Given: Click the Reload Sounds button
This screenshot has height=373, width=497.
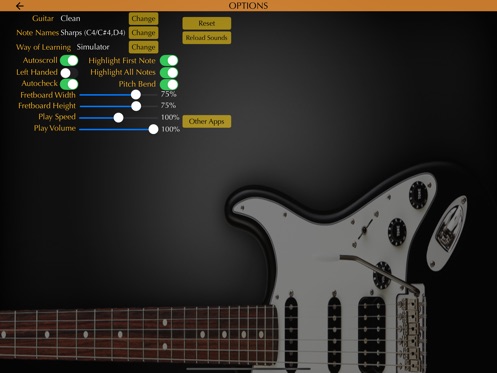Looking at the screenshot, I should (x=207, y=38).
